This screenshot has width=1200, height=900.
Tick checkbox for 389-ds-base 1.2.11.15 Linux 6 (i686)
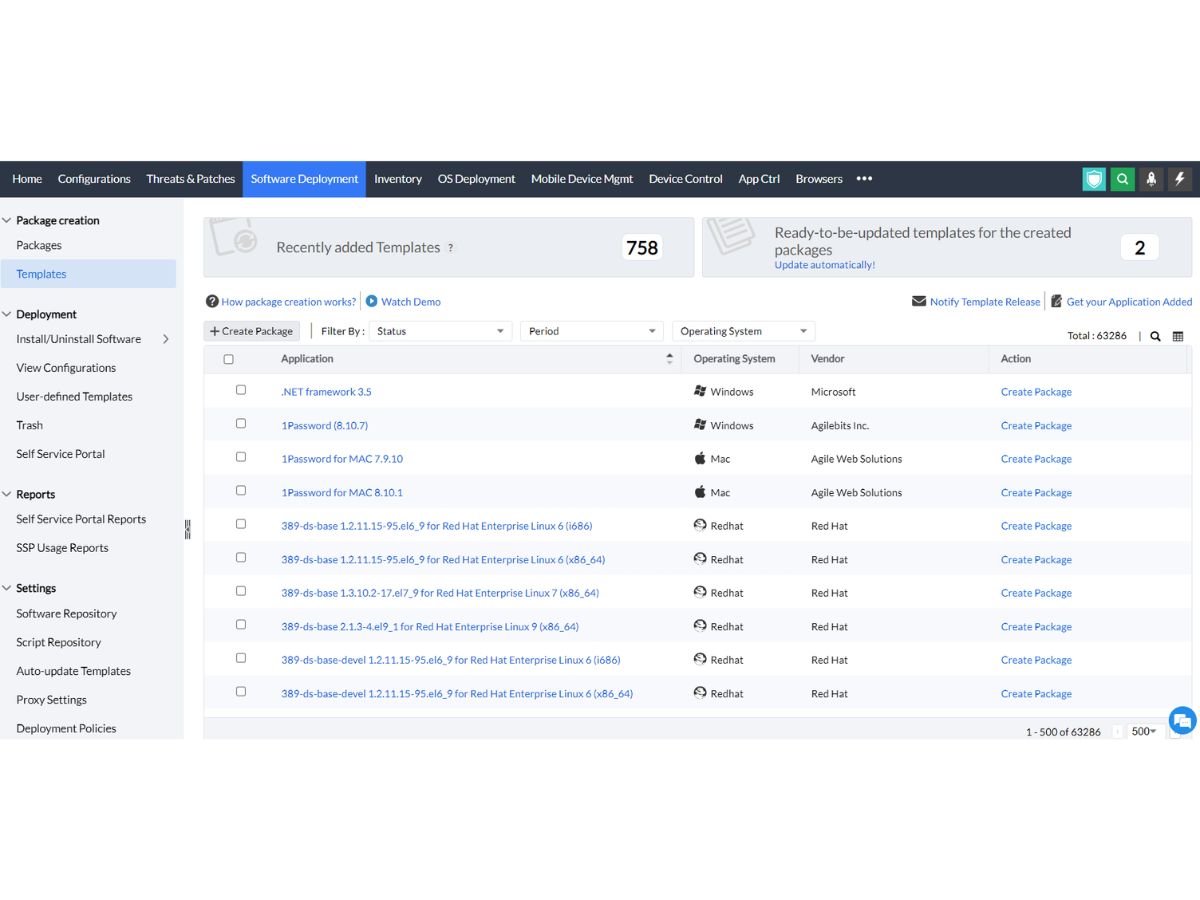(x=241, y=524)
